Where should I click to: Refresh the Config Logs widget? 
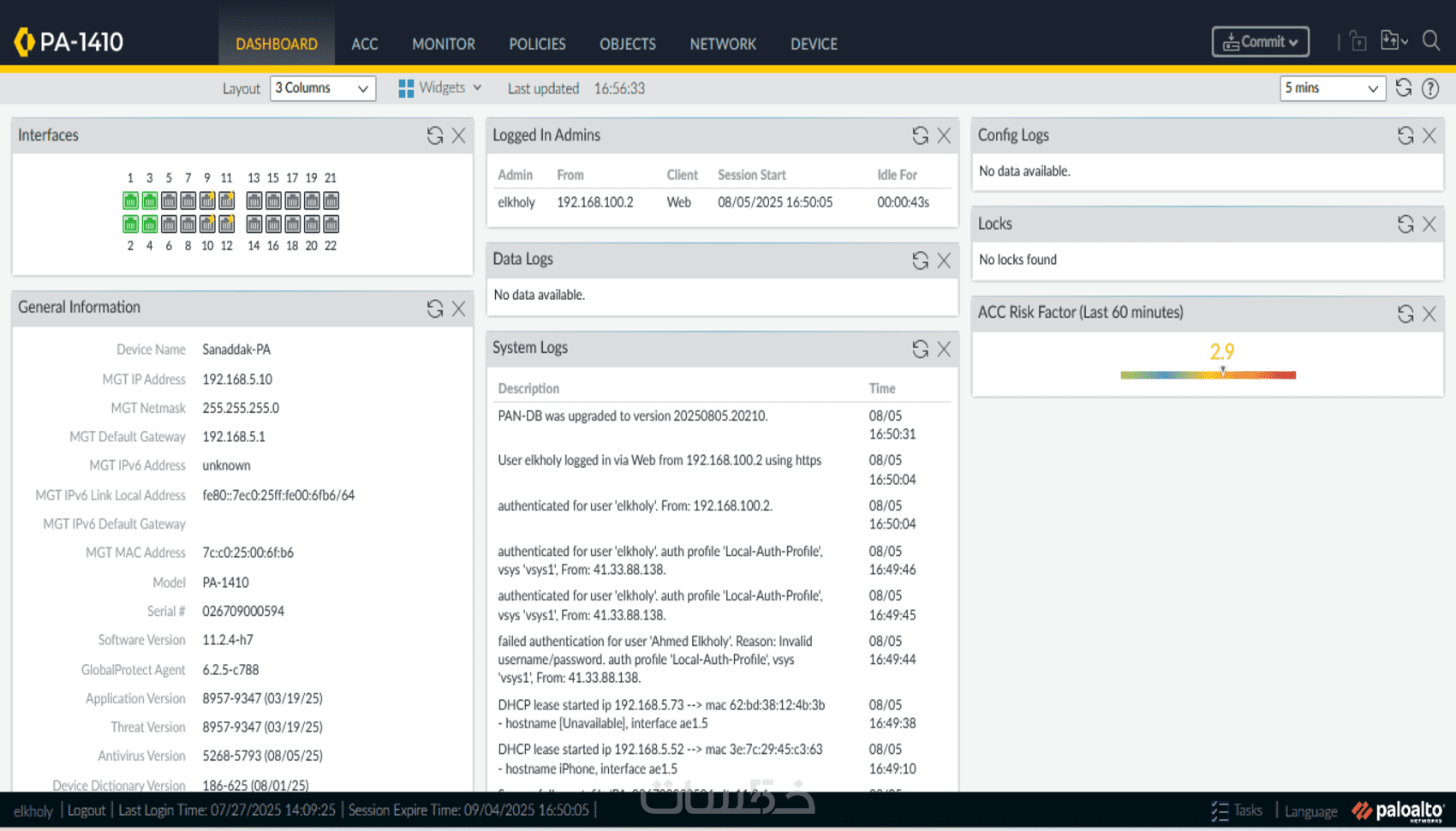1405,135
